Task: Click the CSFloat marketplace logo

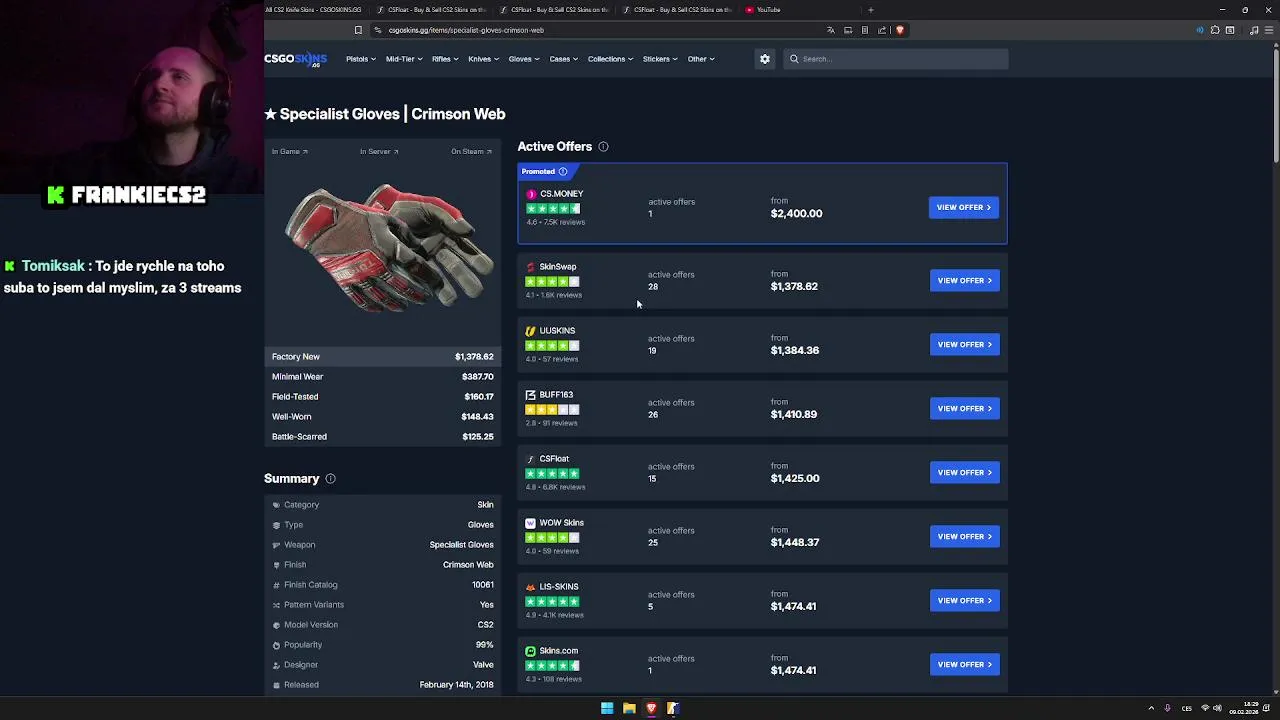Action: click(x=530, y=459)
